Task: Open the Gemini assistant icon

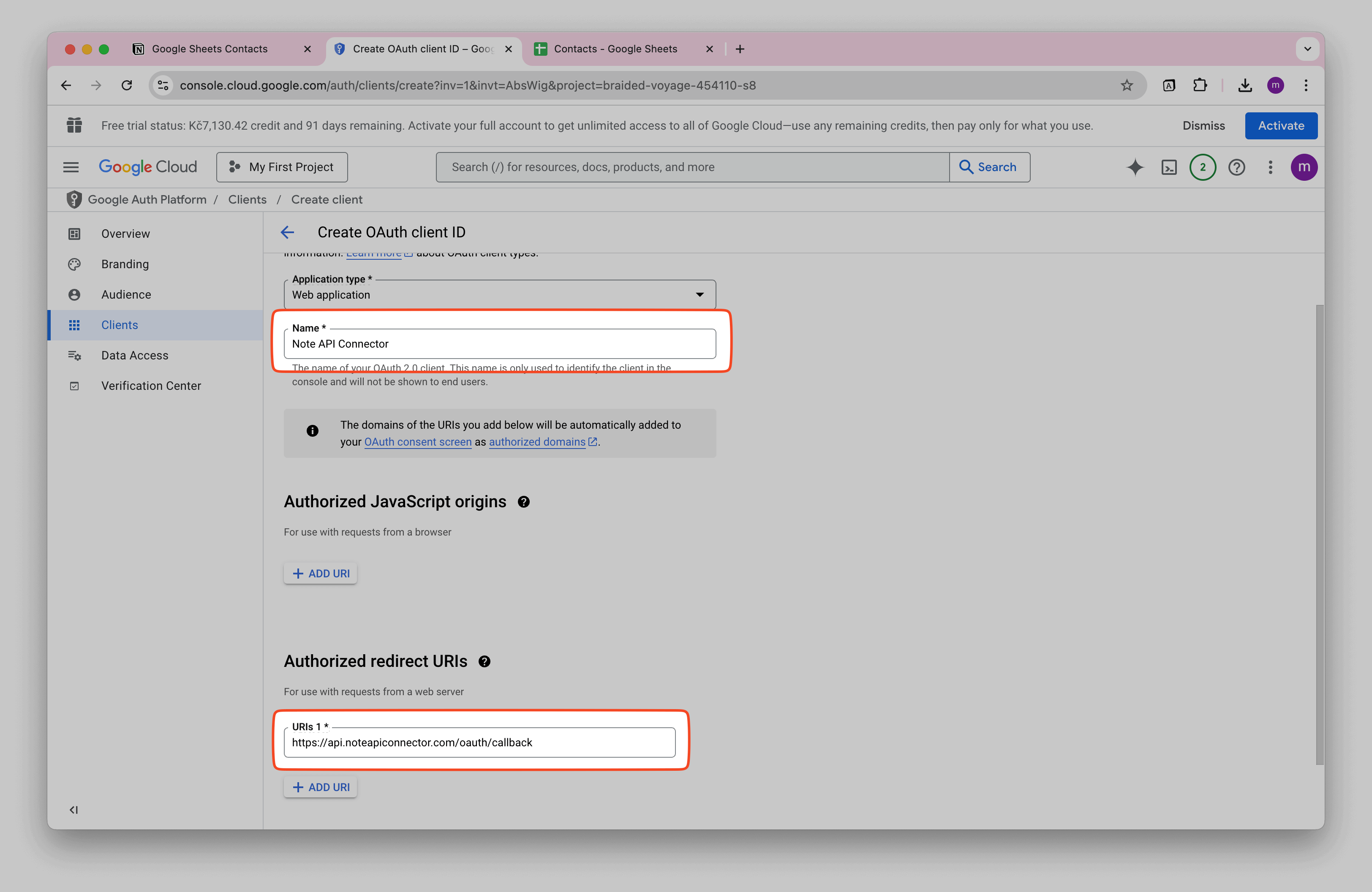Action: pyautogui.click(x=1135, y=167)
